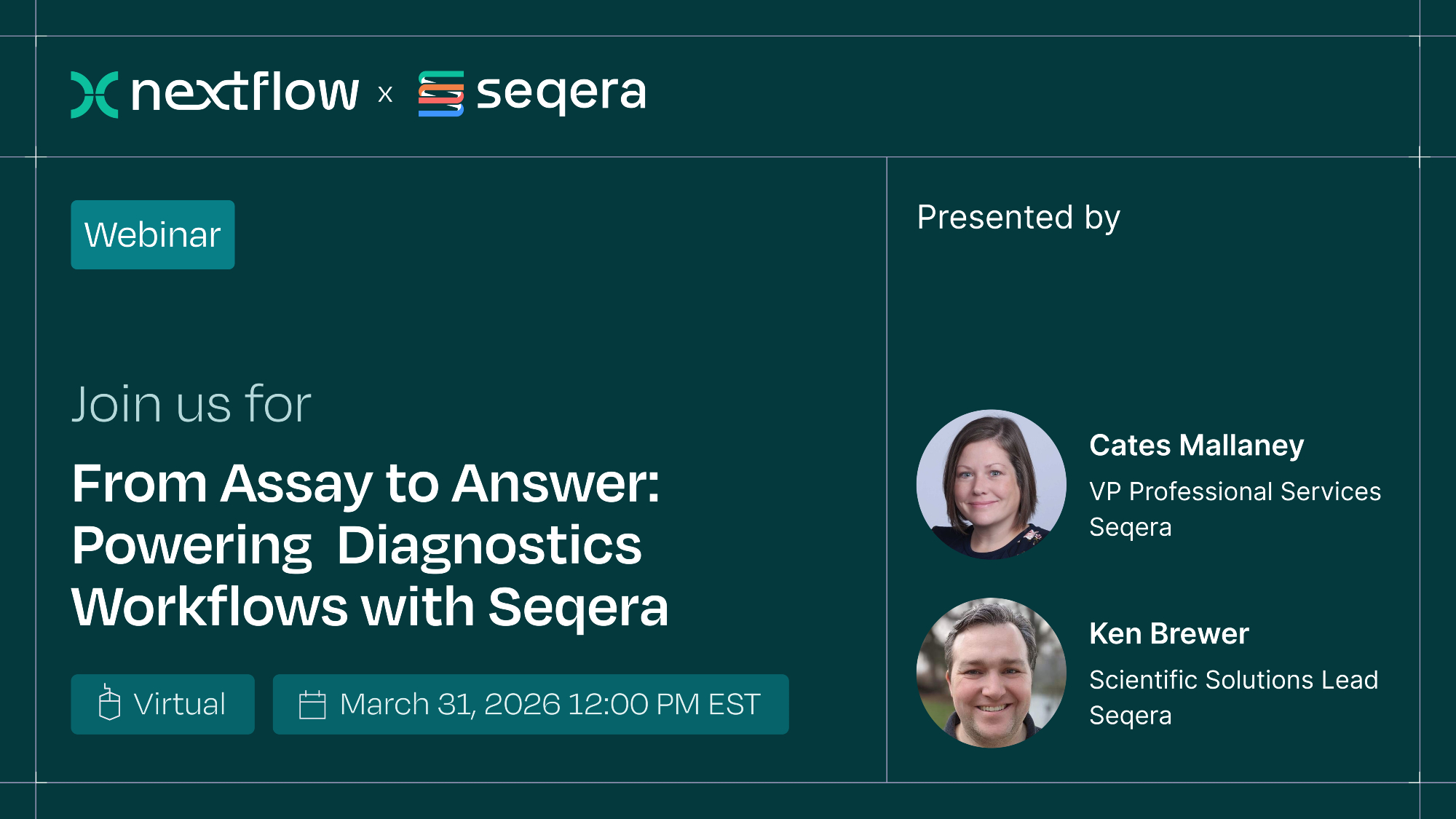Click the green Nextflow logo symbol
The height and width of the screenshot is (819, 1456).
click(94, 95)
